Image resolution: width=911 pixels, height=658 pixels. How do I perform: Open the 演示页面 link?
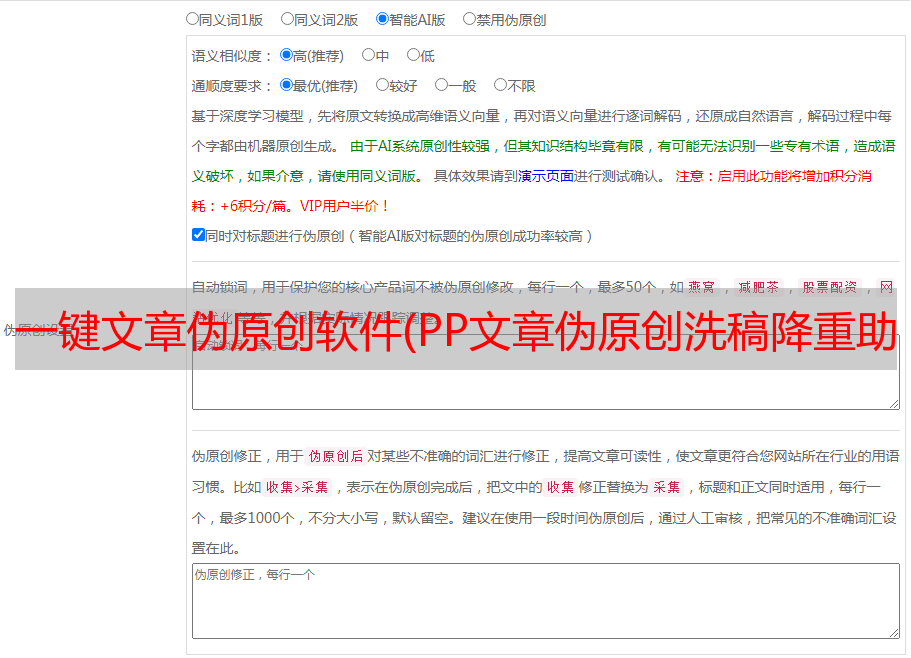pos(546,176)
